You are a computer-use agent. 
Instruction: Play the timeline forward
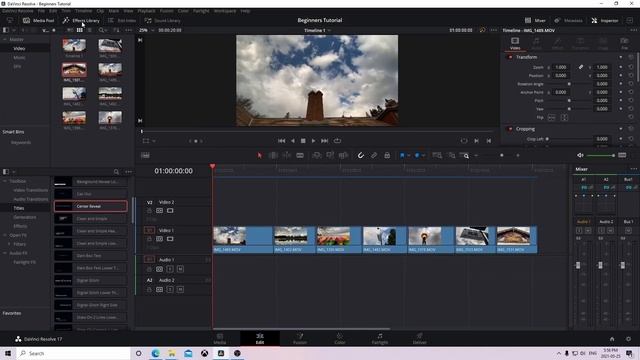pyautogui.click(x=313, y=141)
